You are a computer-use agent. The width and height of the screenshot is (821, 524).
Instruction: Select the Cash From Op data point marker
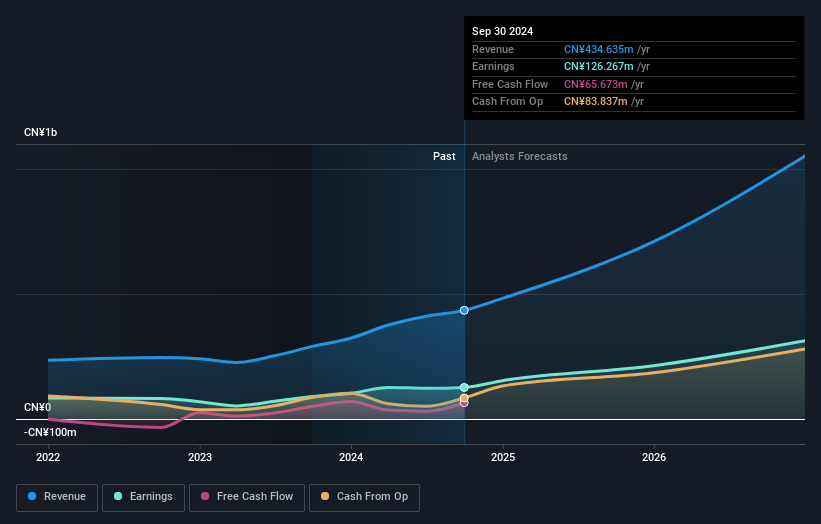pyautogui.click(x=464, y=398)
